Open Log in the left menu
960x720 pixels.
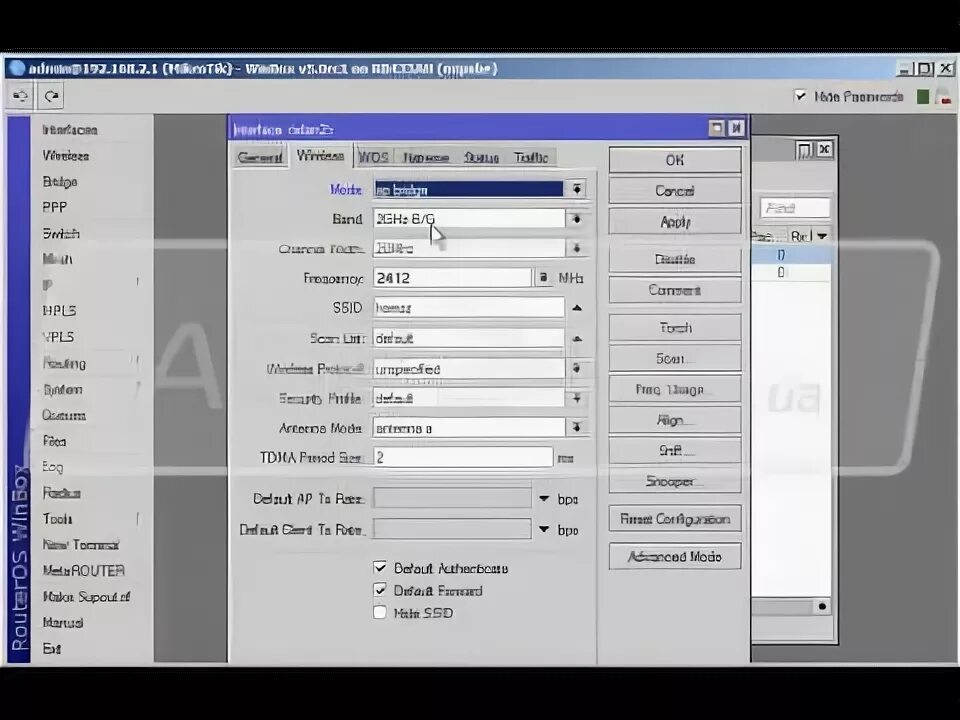[53, 468]
